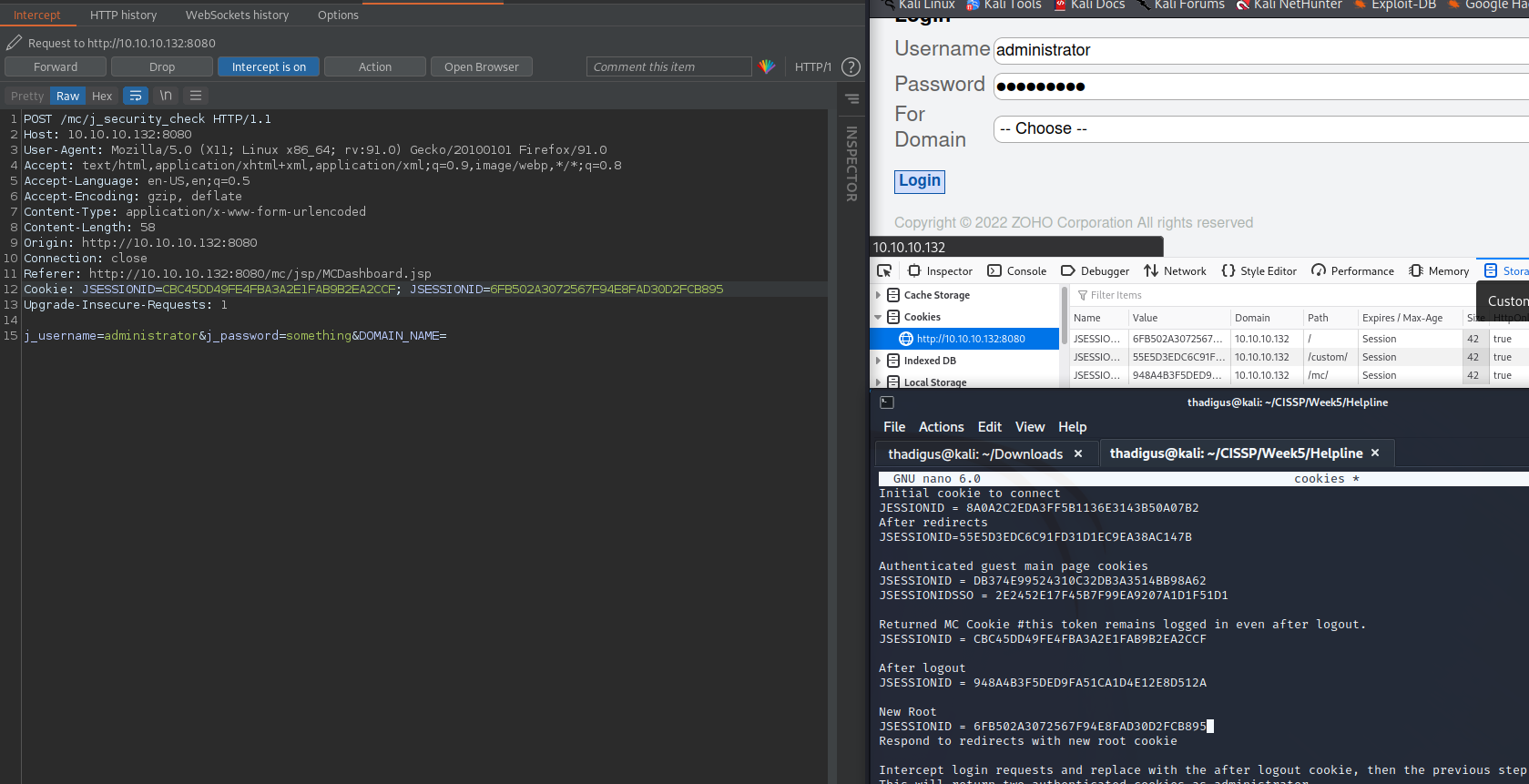Screen dimensions: 1529x784
Task: Open Kali Forums bookmark
Action: [x=1181, y=5]
